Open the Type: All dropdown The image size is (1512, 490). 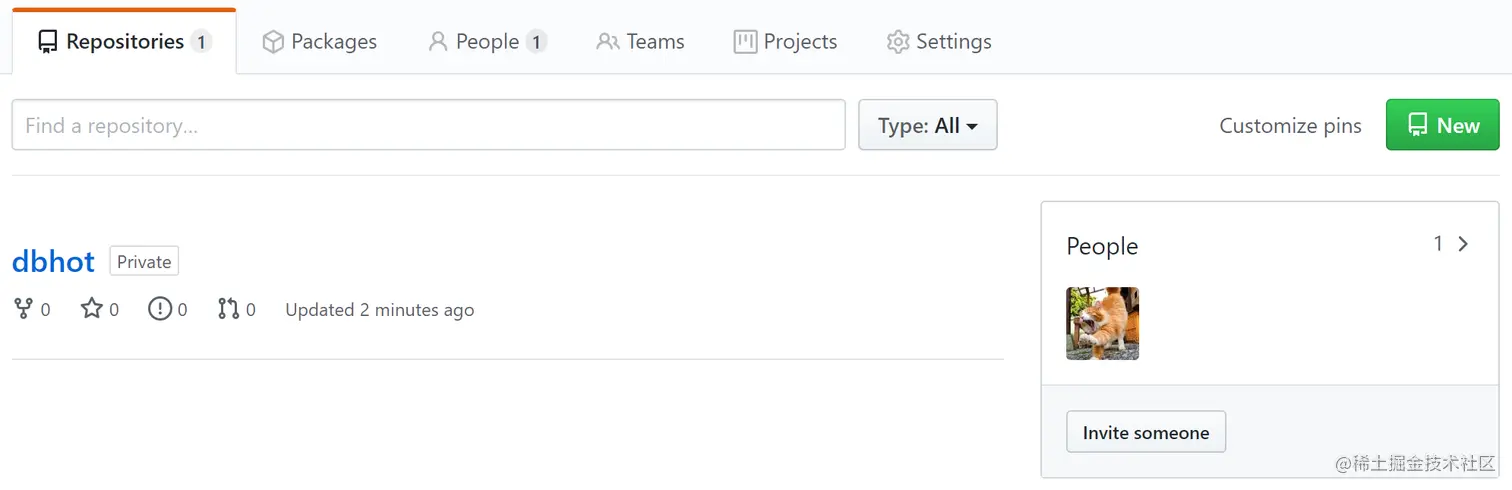tap(927, 125)
